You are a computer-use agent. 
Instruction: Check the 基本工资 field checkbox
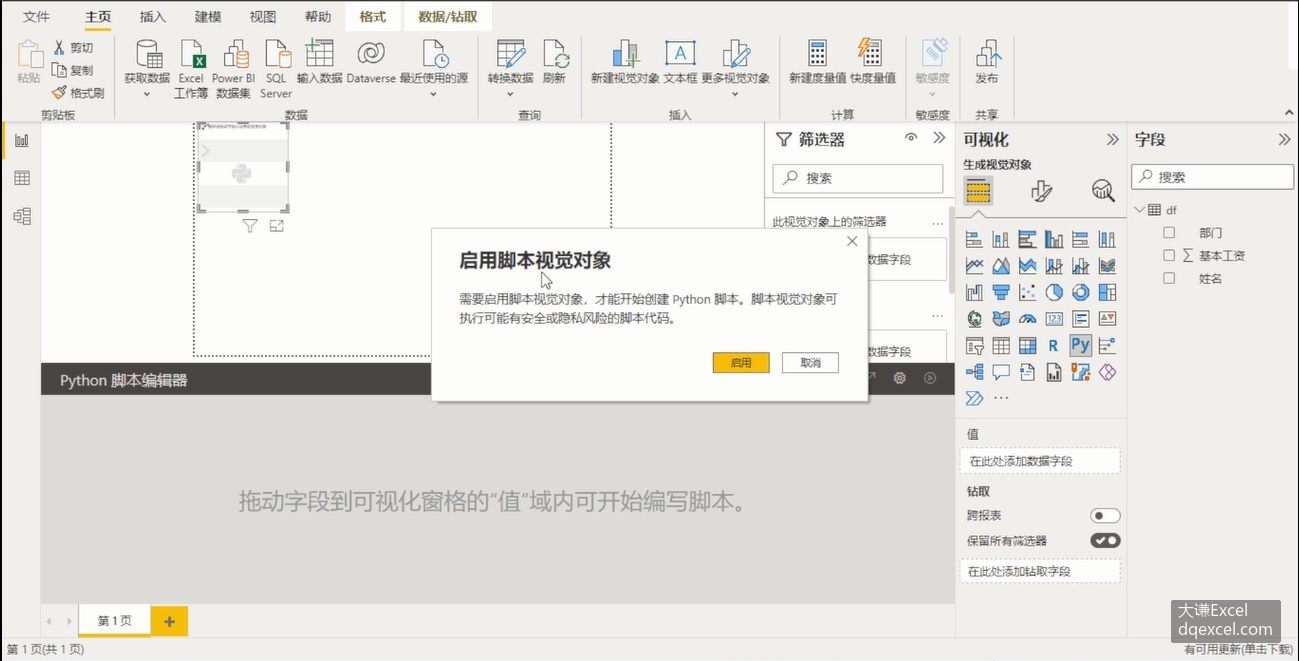tap(1169, 255)
